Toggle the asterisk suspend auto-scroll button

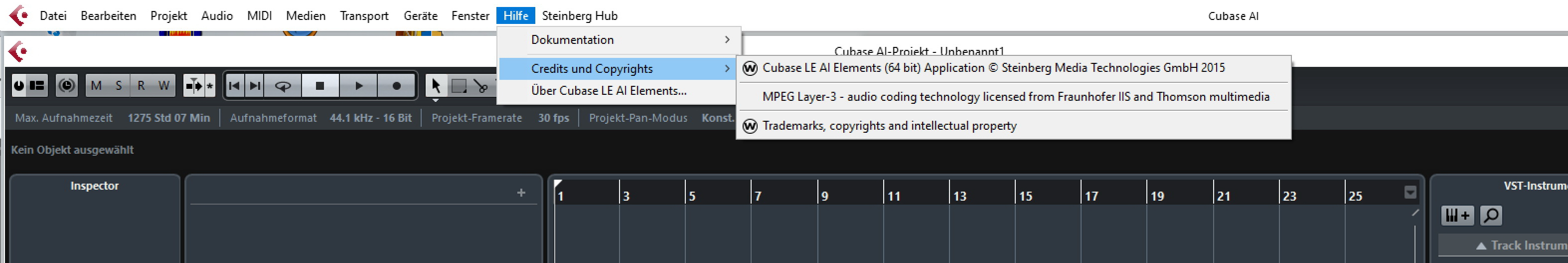coord(210,86)
